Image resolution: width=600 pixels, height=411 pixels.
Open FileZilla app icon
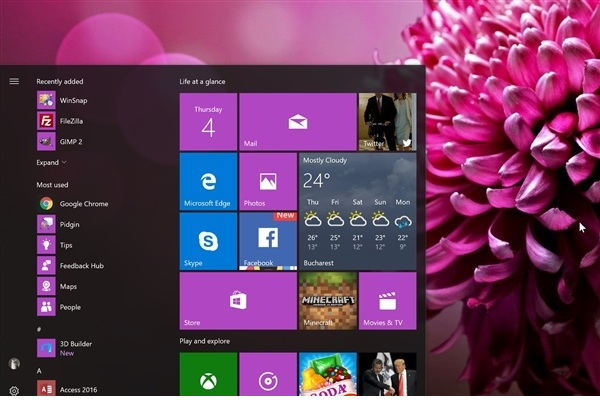46,121
